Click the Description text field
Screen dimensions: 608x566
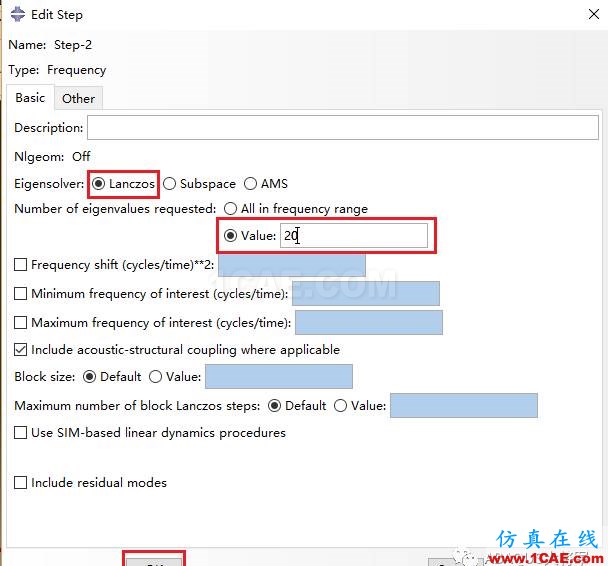pos(343,128)
